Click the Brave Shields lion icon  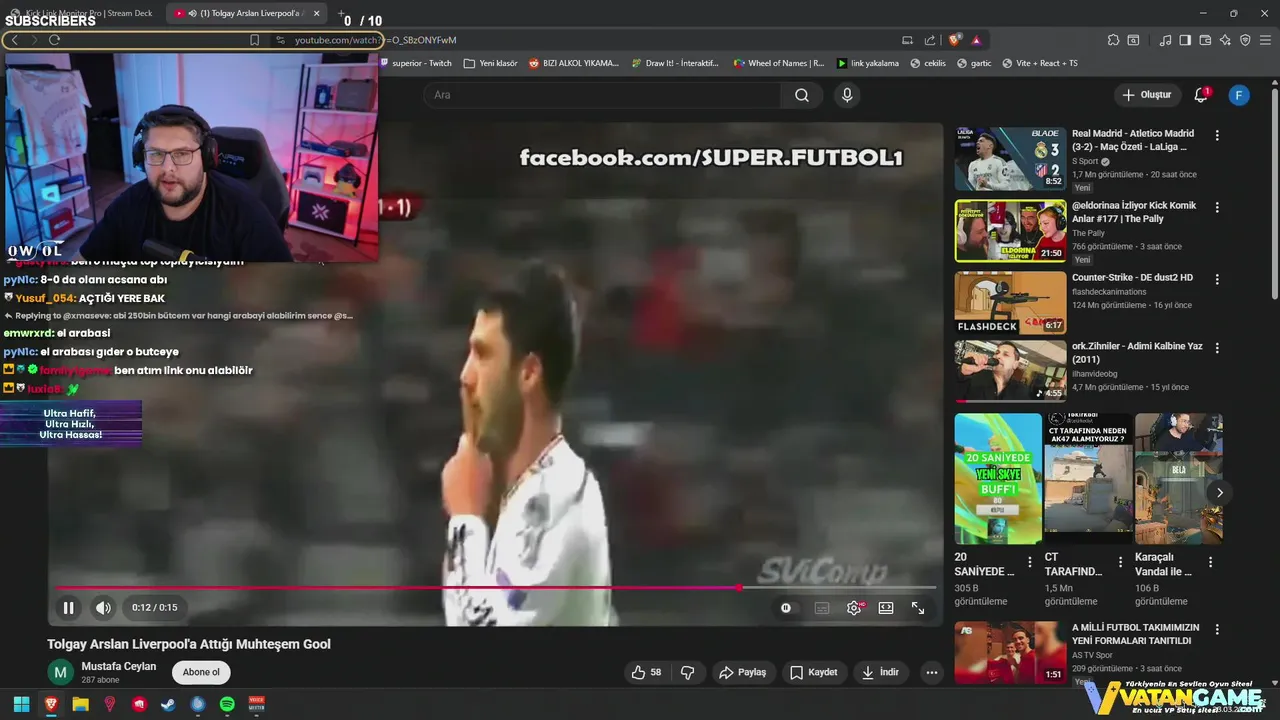(955, 40)
